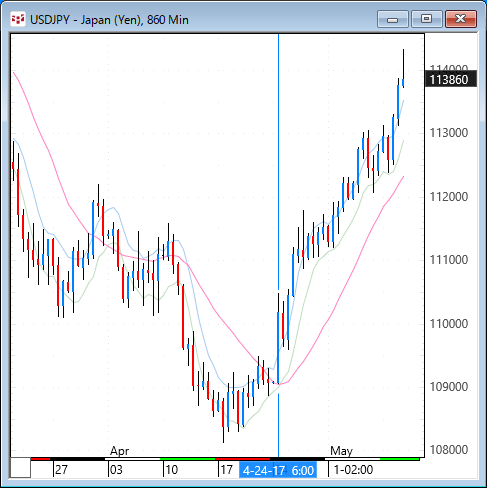
Task: Click the 110000 price axis label
Action: coord(449,323)
